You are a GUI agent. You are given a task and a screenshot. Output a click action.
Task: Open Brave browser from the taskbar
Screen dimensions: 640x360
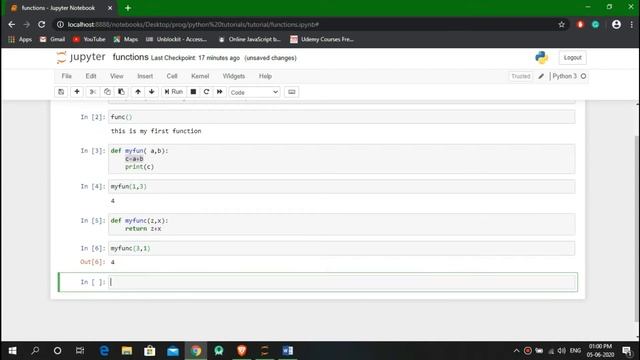242,351
